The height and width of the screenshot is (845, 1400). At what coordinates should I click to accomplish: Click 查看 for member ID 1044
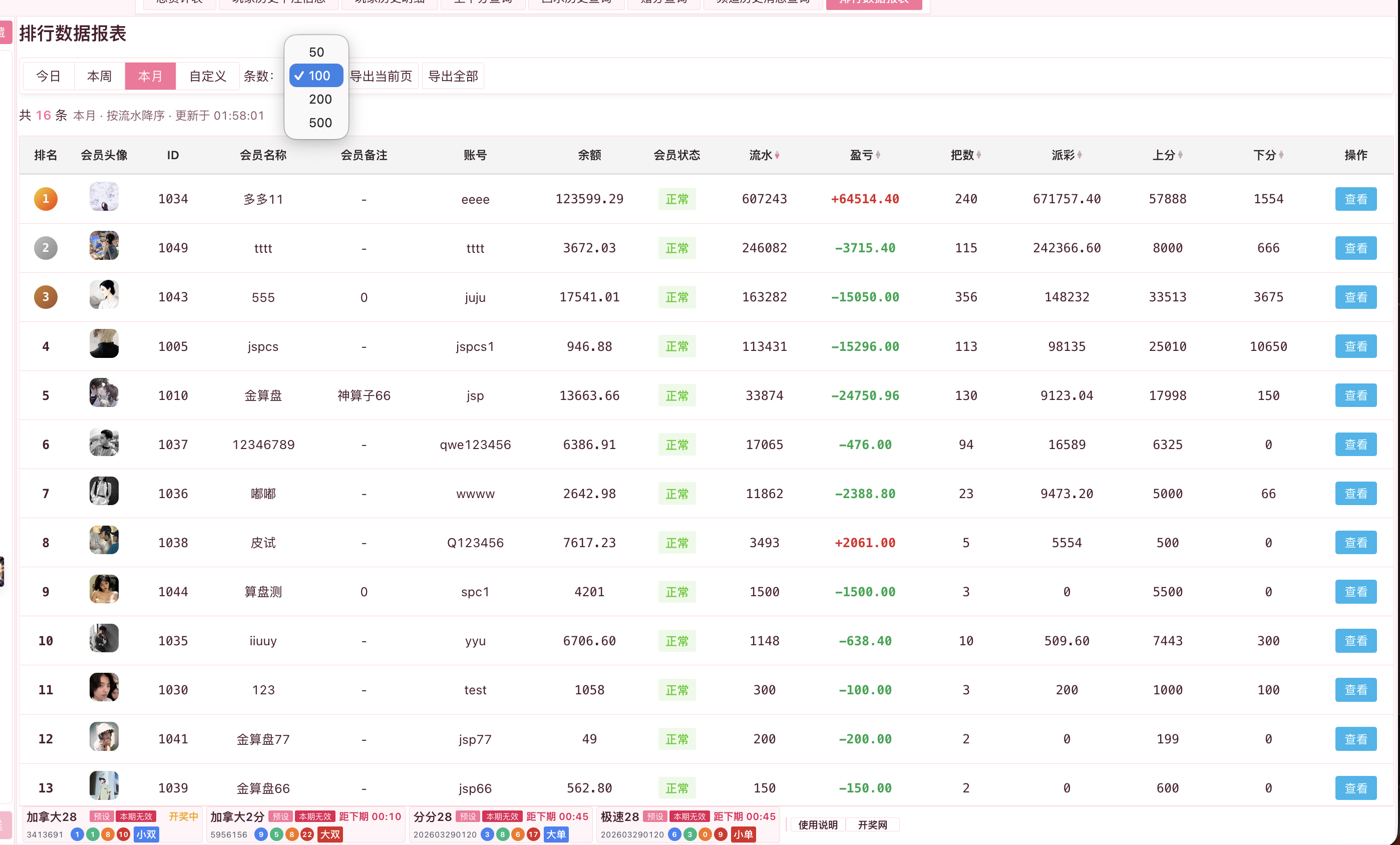click(x=1355, y=592)
